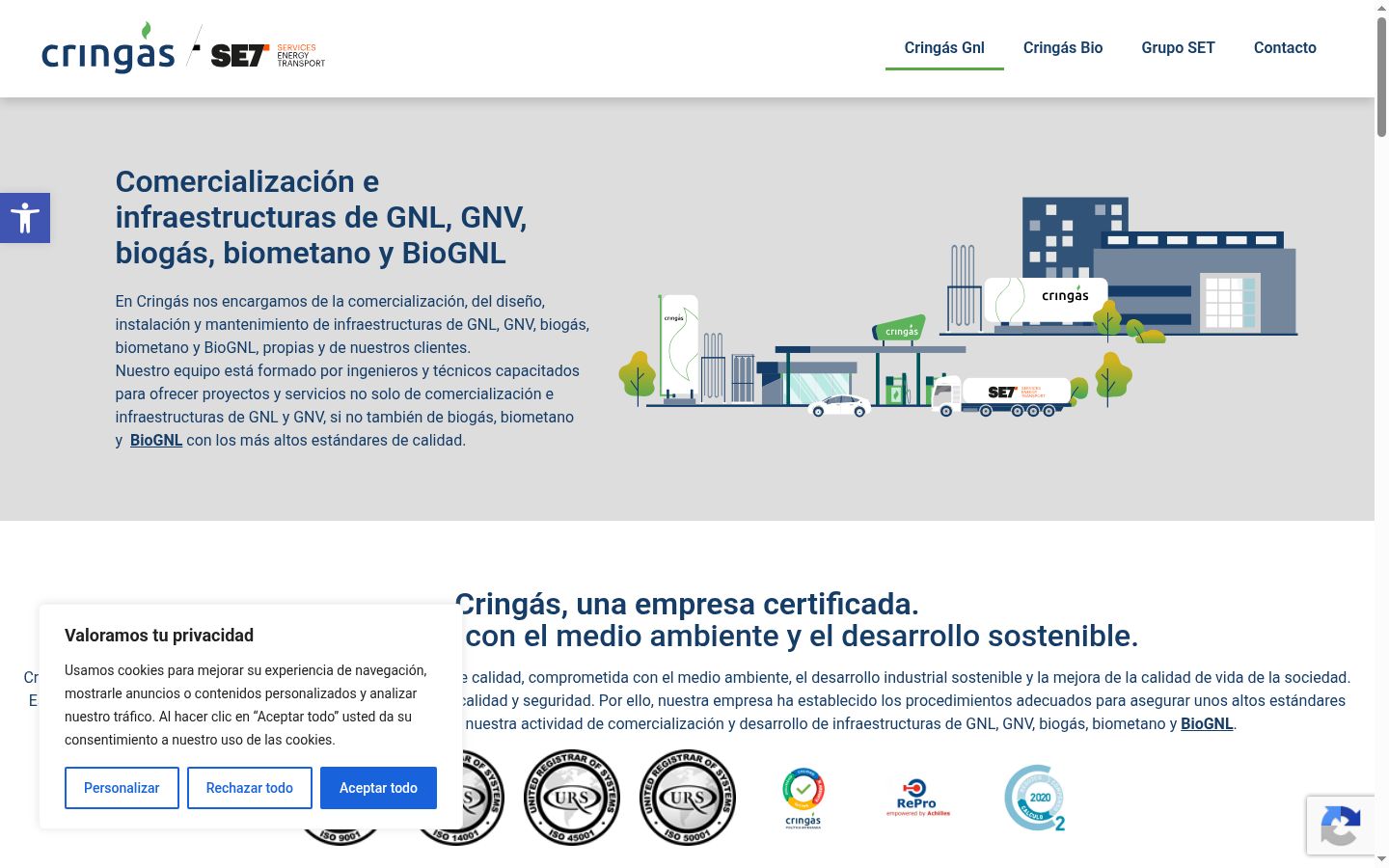Follow the BioGNL link in the hero paragraph

click(156, 440)
